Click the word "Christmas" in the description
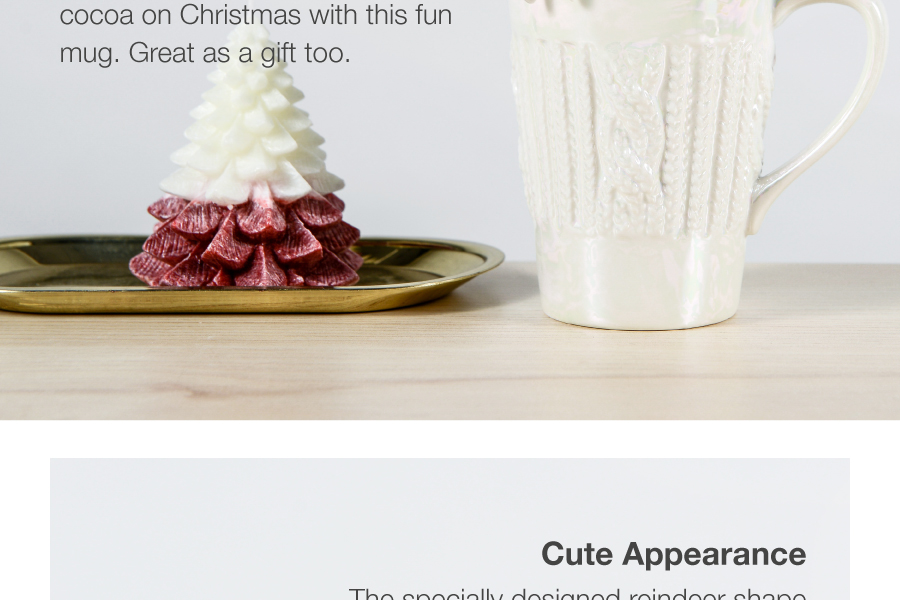The image size is (900, 600). [x=240, y=14]
